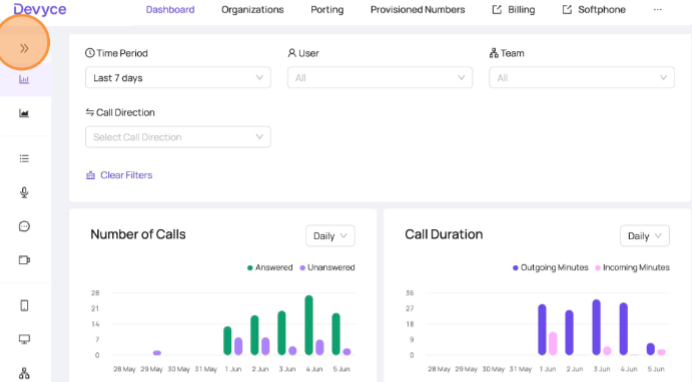692x382 pixels.
Task: Open the User filter dropdown
Action: click(380, 78)
